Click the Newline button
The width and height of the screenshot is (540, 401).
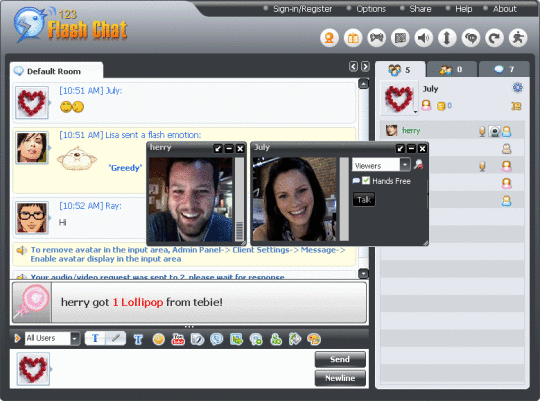(x=340, y=378)
